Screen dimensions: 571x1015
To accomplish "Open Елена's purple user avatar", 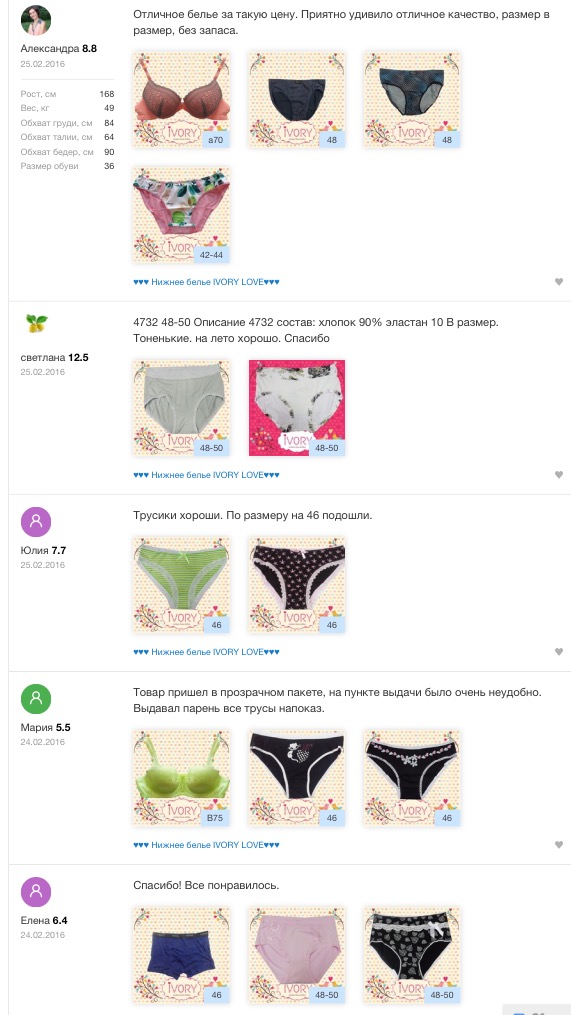I will 36,892.
